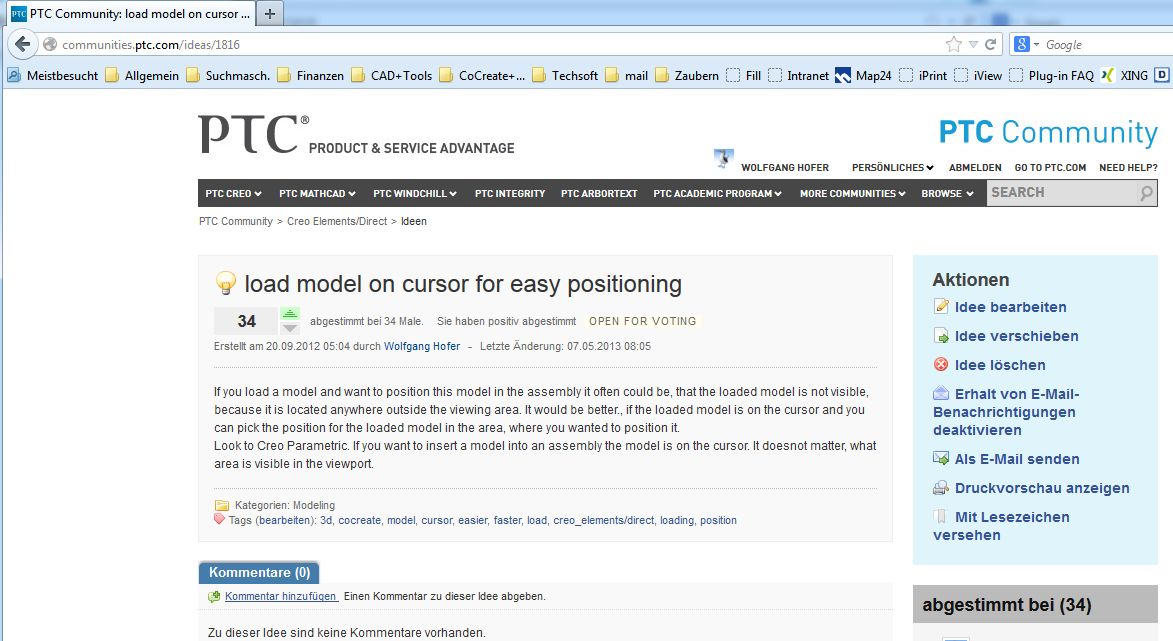Select the Kommentare (0) tab
Screen dimensions: 1173x641
(259, 572)
